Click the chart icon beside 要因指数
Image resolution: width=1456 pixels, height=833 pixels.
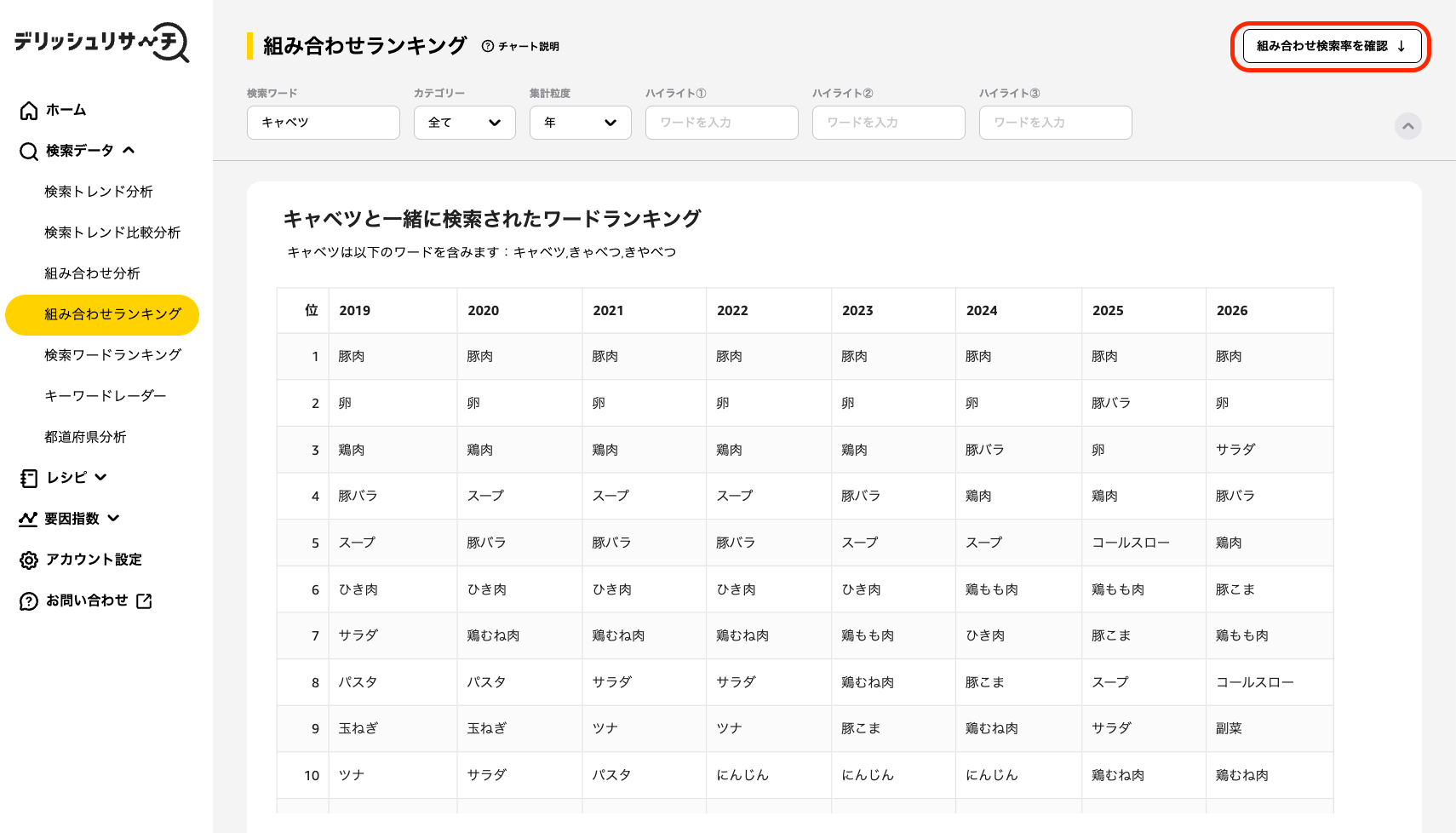pyautogui.click(x=29, y=519)
